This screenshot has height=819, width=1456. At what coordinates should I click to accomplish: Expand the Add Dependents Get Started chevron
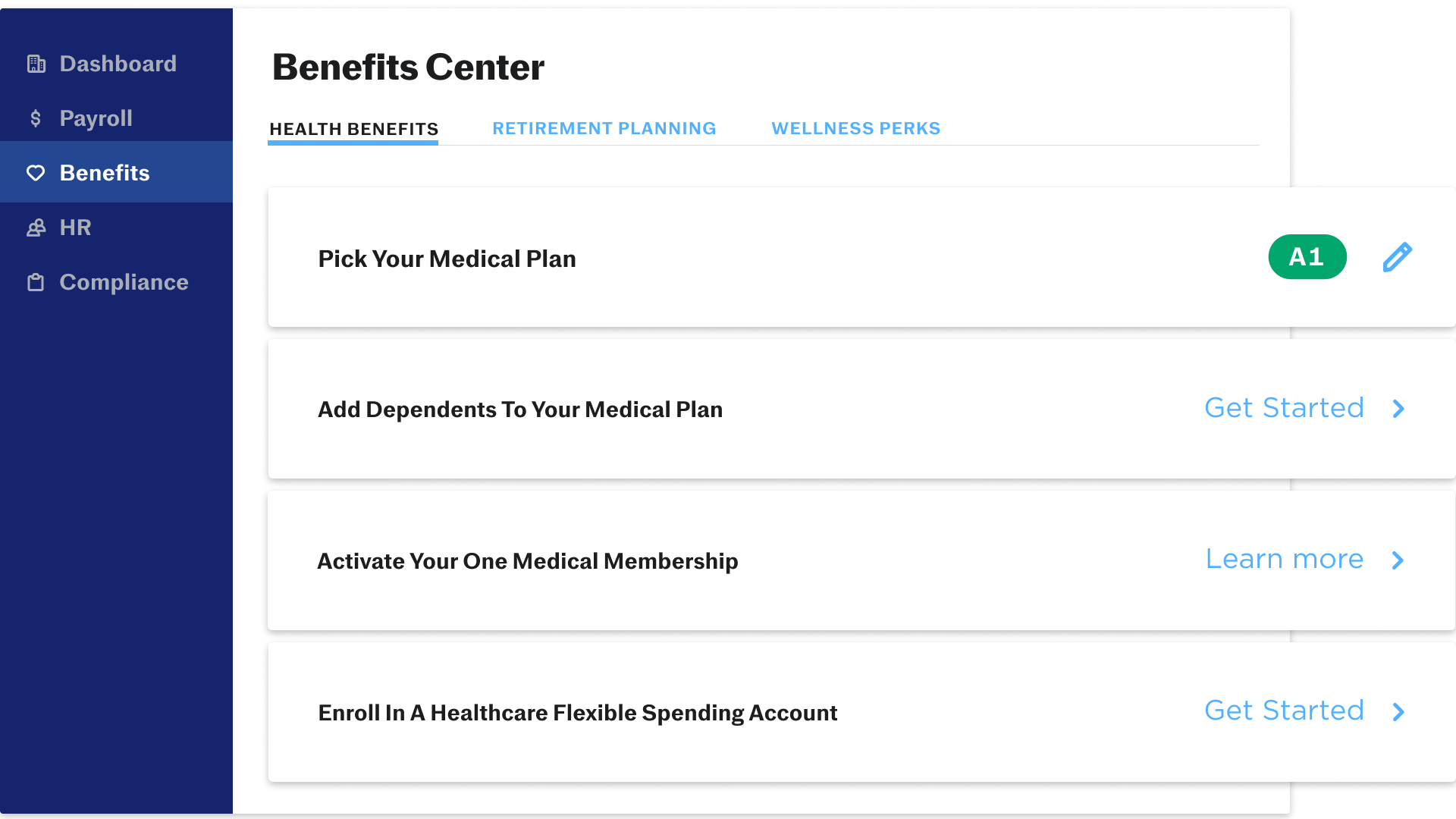coord(1398,409)
